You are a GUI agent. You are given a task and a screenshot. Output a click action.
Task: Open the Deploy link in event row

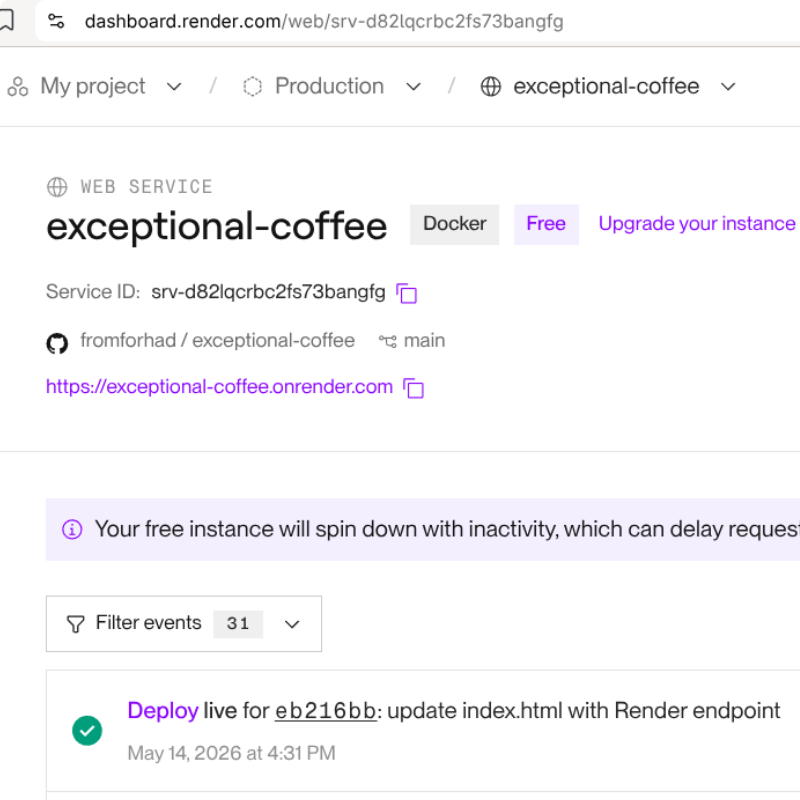[163, 711]
